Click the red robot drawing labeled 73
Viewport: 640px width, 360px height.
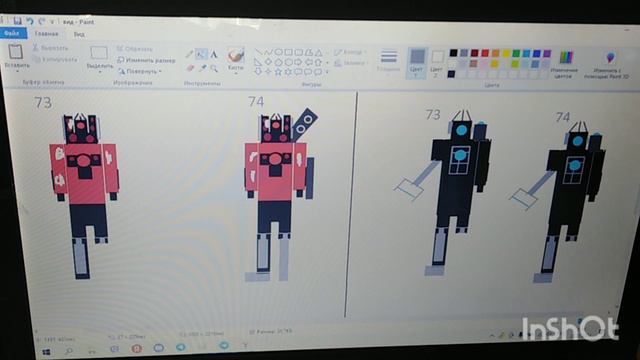tap(84, 196)
